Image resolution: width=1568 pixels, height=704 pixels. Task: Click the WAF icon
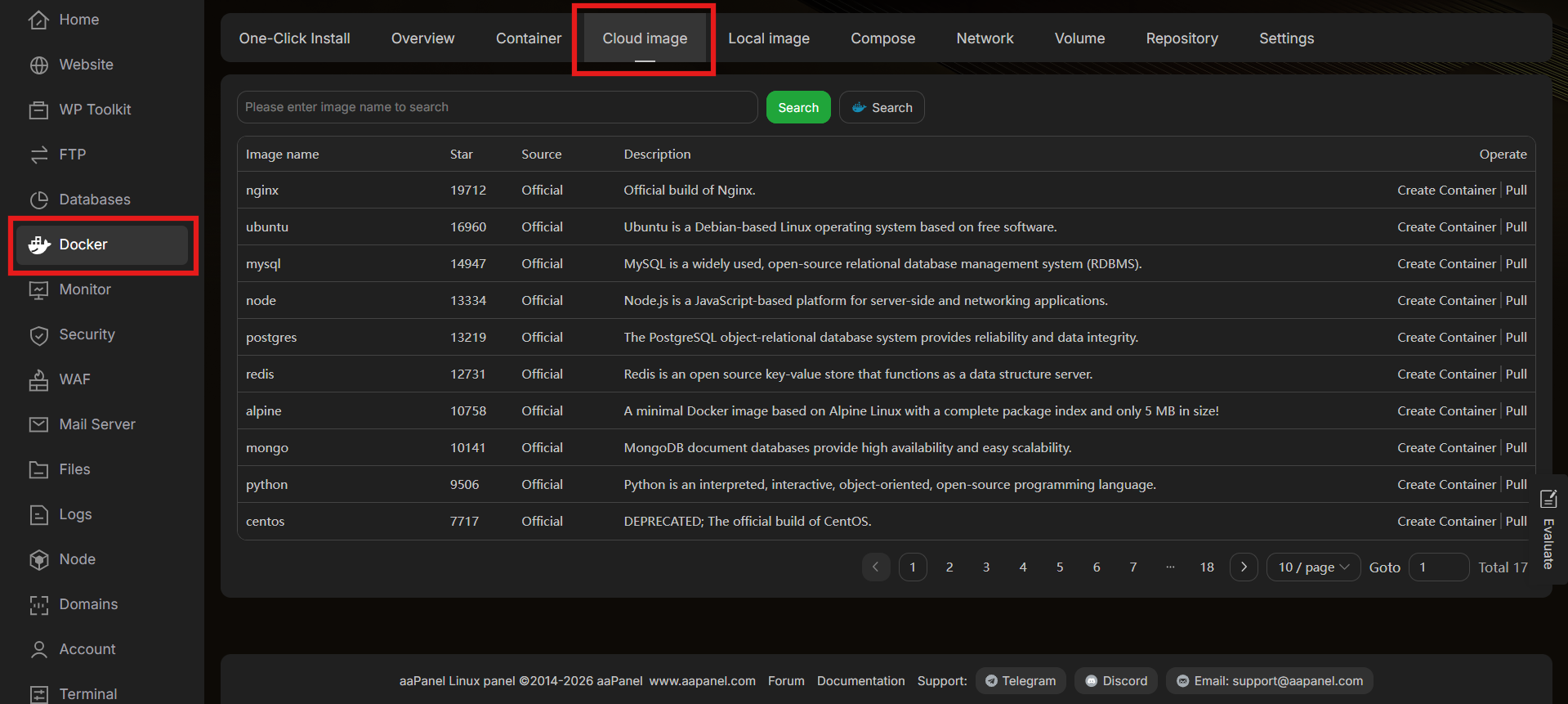[x=38, y=379]
